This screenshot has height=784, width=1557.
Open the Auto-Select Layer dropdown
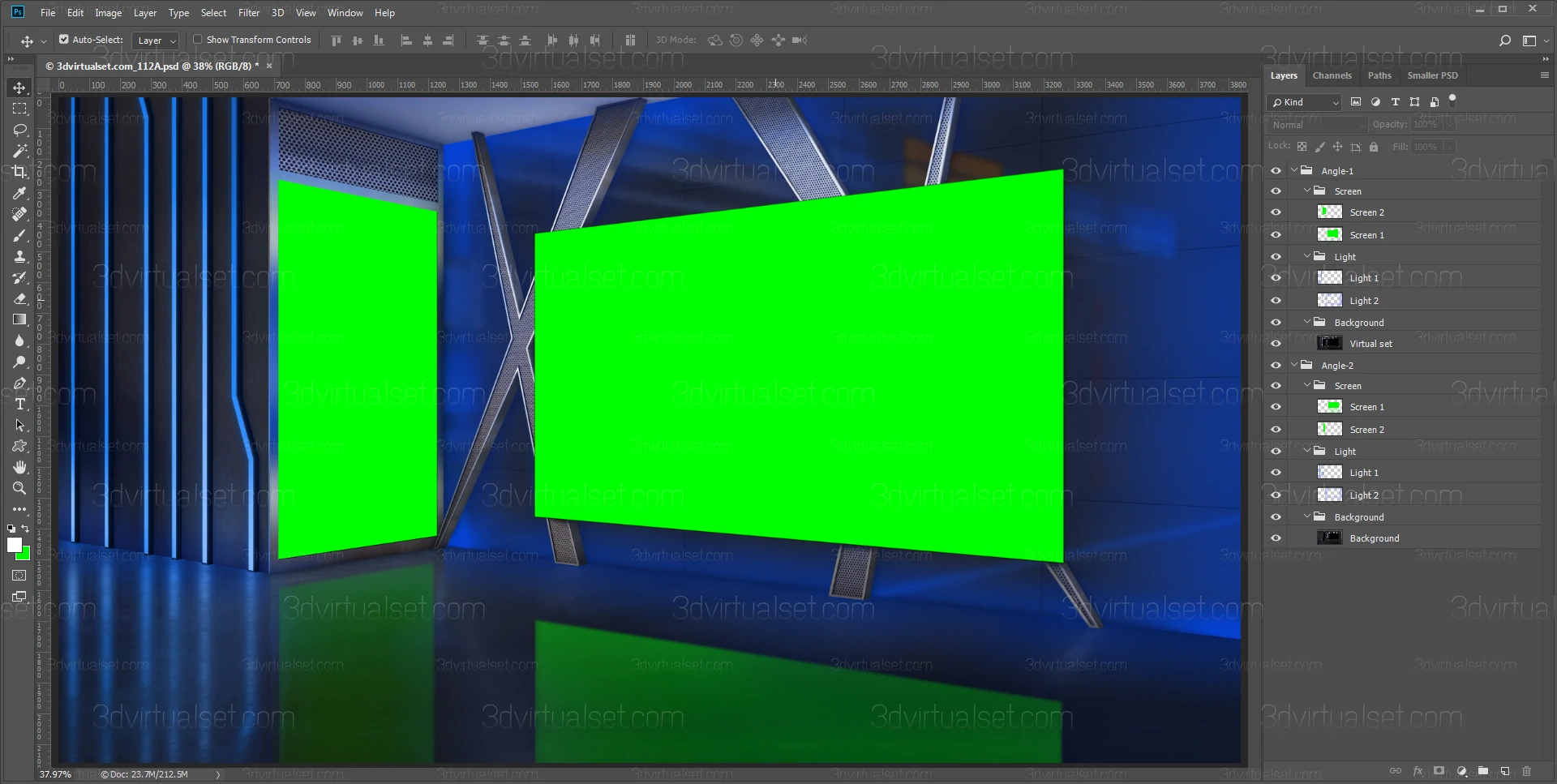(x=156, y=40)
